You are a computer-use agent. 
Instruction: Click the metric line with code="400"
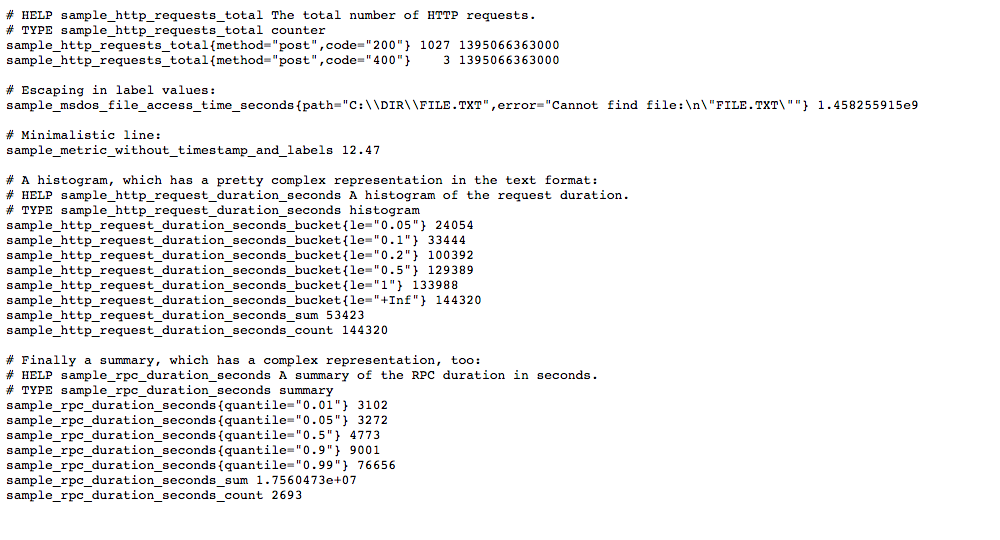click(282, 60)
